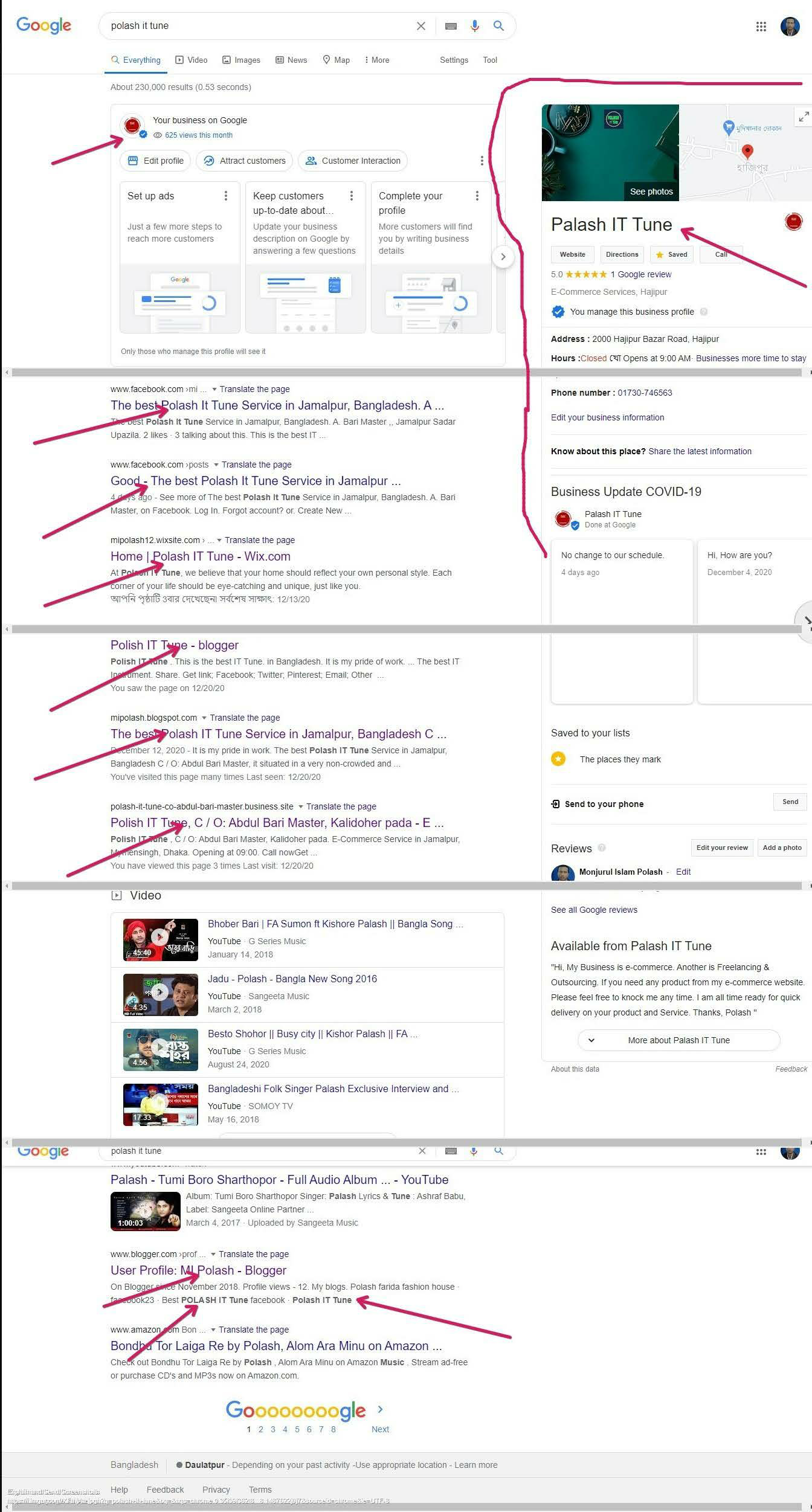Open See photos on the business image
812x1512 pixels.
tap(651, 191)
